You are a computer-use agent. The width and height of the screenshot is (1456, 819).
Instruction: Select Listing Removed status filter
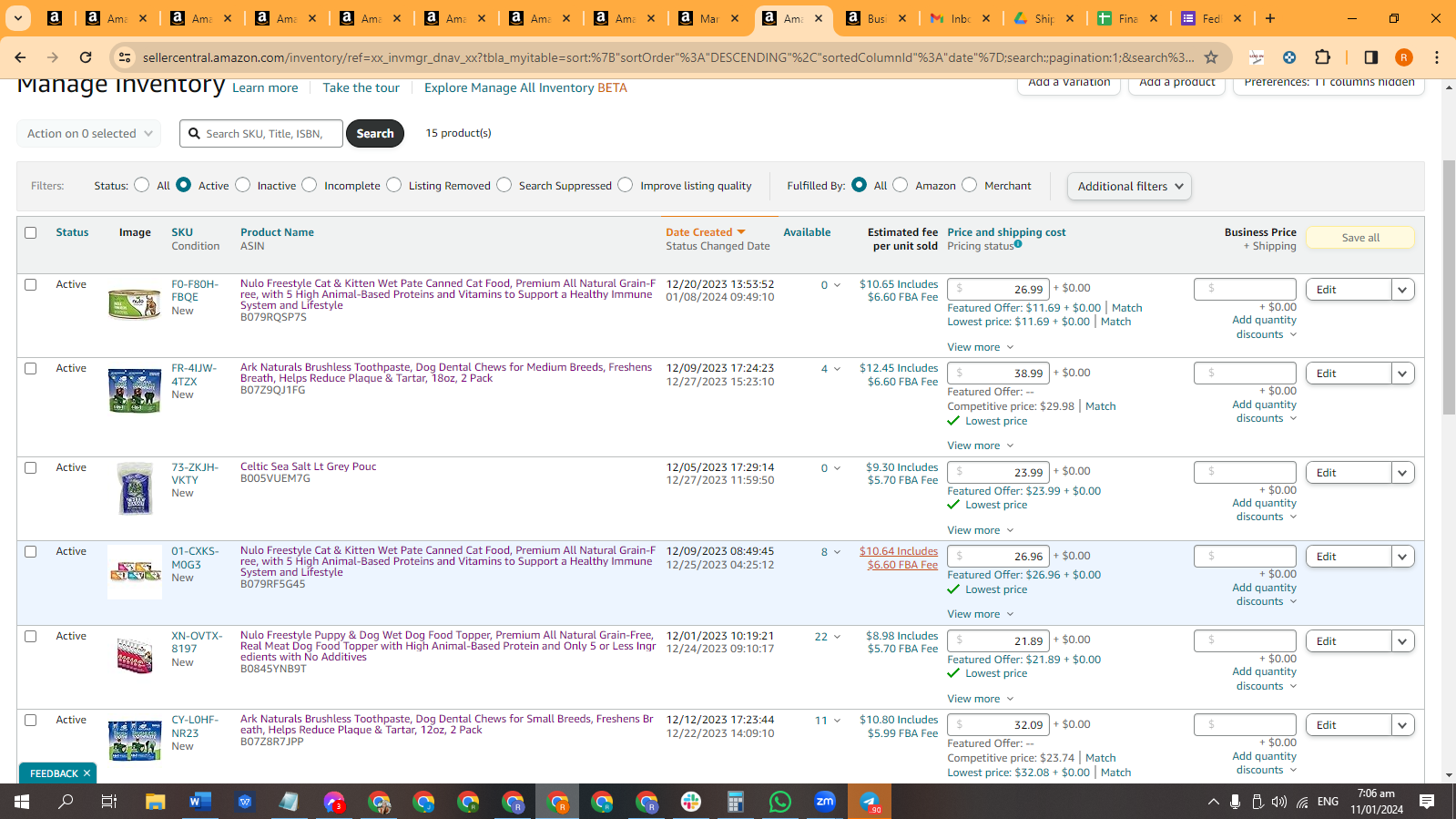click(393, 185)
